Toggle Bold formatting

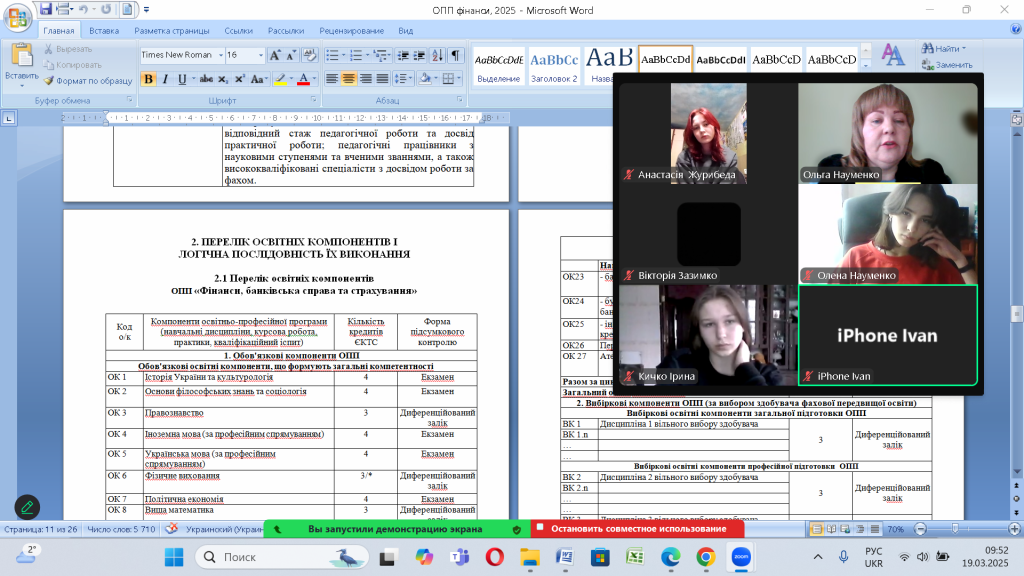(148, 79)
